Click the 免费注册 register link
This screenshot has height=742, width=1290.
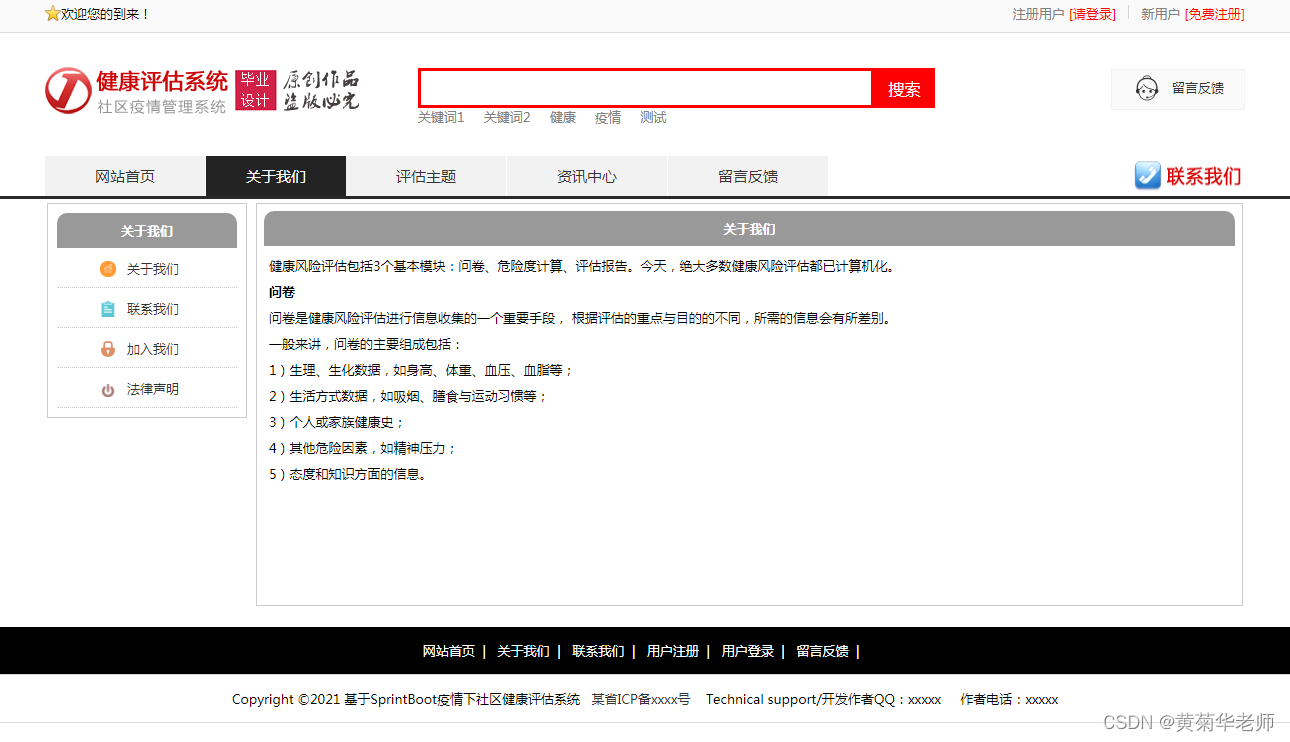(x=1215, y=14)
